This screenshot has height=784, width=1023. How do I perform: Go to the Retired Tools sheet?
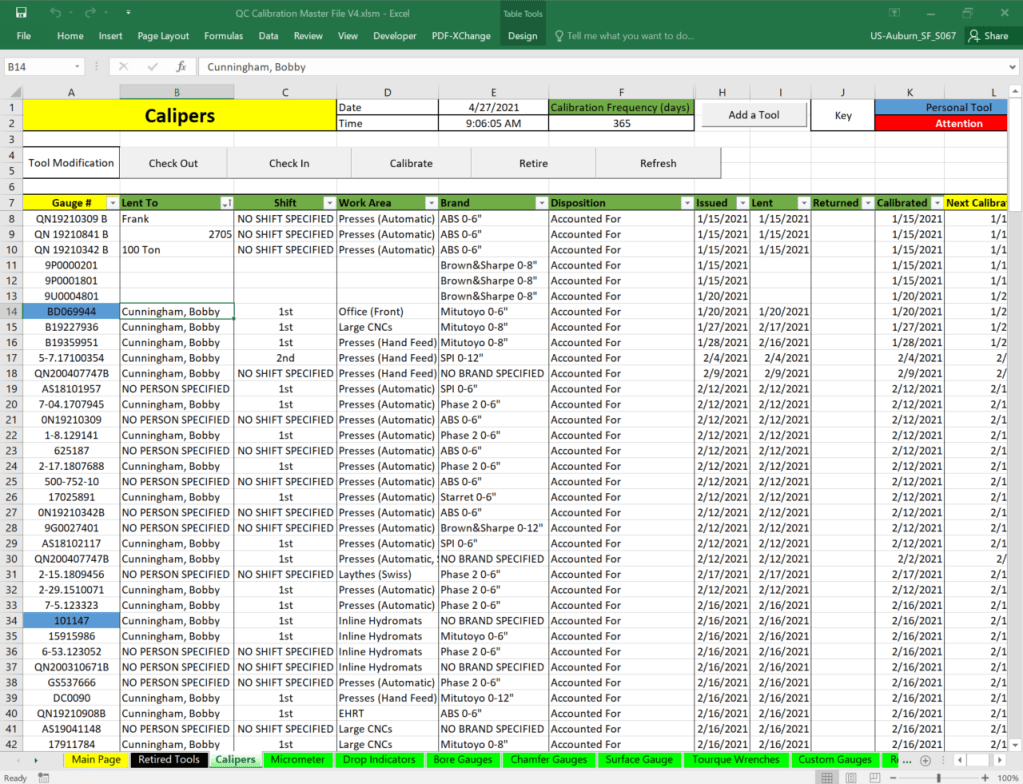pyautogui.click(x=168, y=760)
